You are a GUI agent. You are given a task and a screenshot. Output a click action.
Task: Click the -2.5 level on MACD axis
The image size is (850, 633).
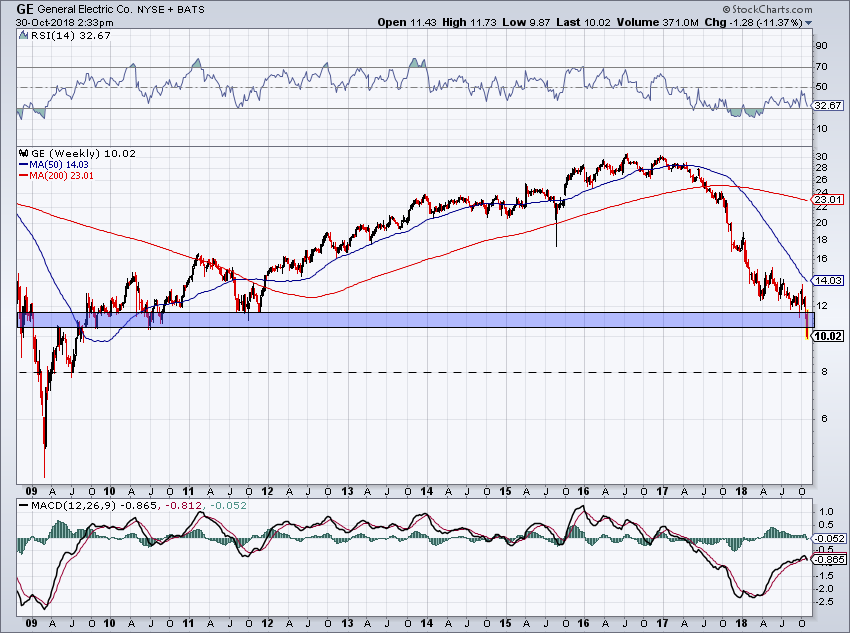pyautogui.click(x=826, y=602)
